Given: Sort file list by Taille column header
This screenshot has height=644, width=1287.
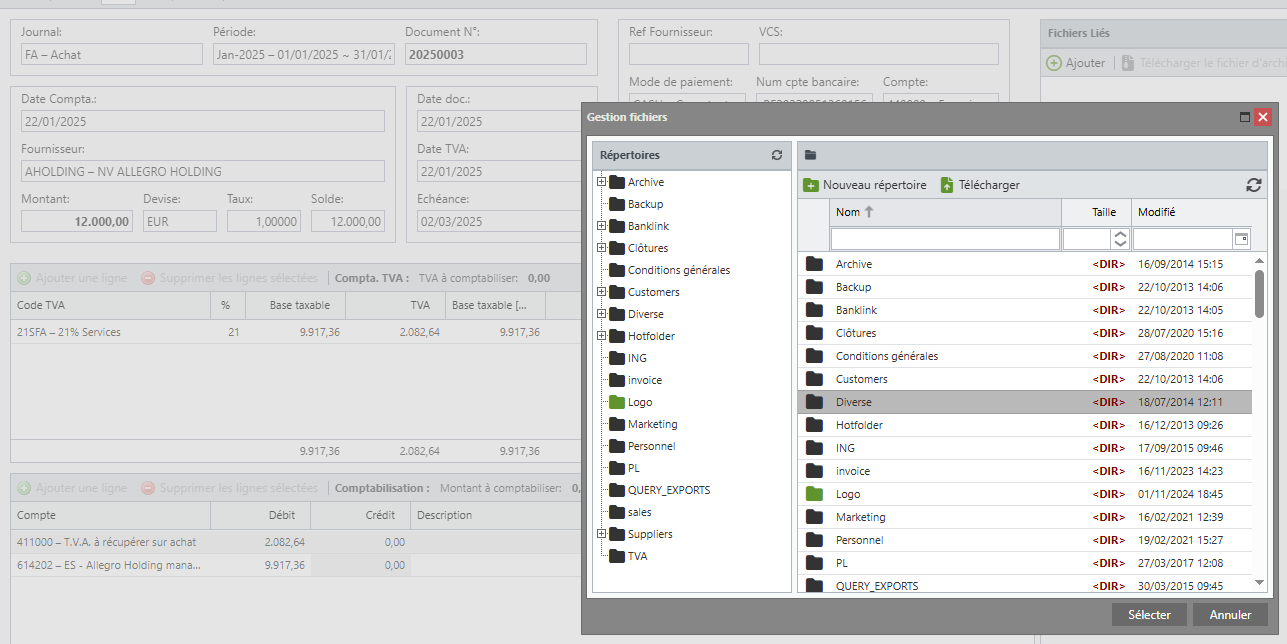Looking at the screenshot, I should pos(1096,212).
